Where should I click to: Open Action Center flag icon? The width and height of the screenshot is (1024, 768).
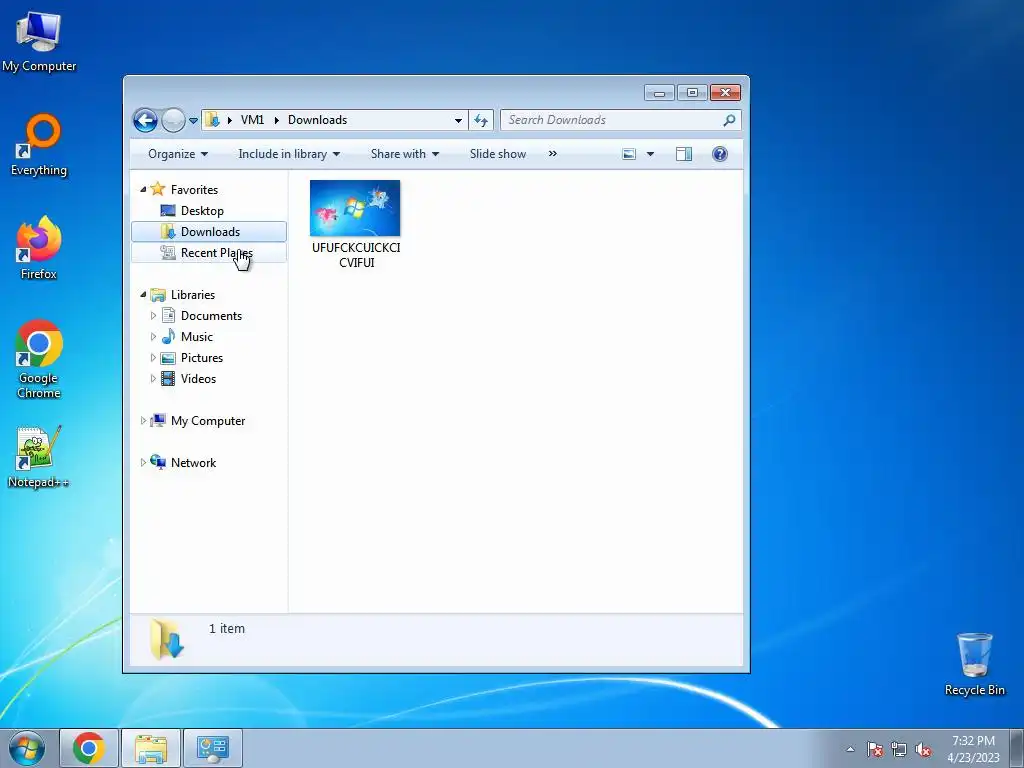click(875, 749)
